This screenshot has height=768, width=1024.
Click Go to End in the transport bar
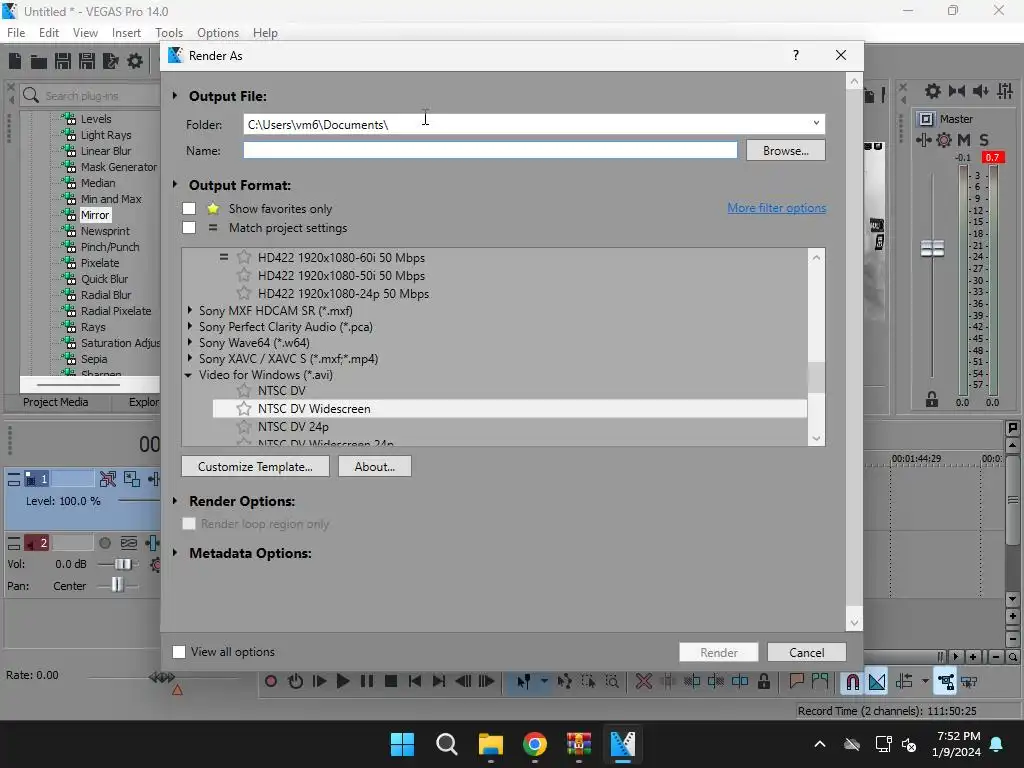click(x=439, y=681)
